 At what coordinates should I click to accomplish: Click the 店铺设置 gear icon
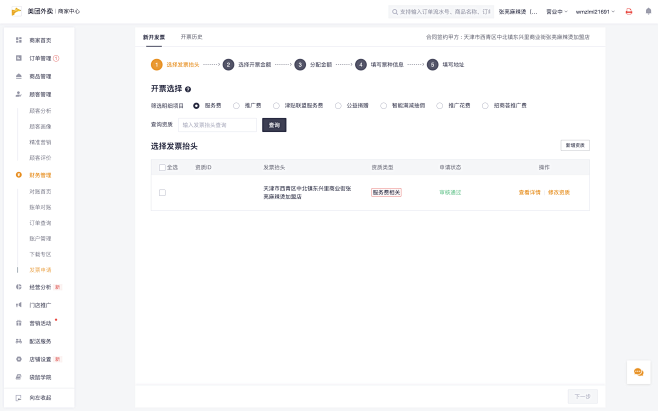pyautogui.click(x=19, y=358)
